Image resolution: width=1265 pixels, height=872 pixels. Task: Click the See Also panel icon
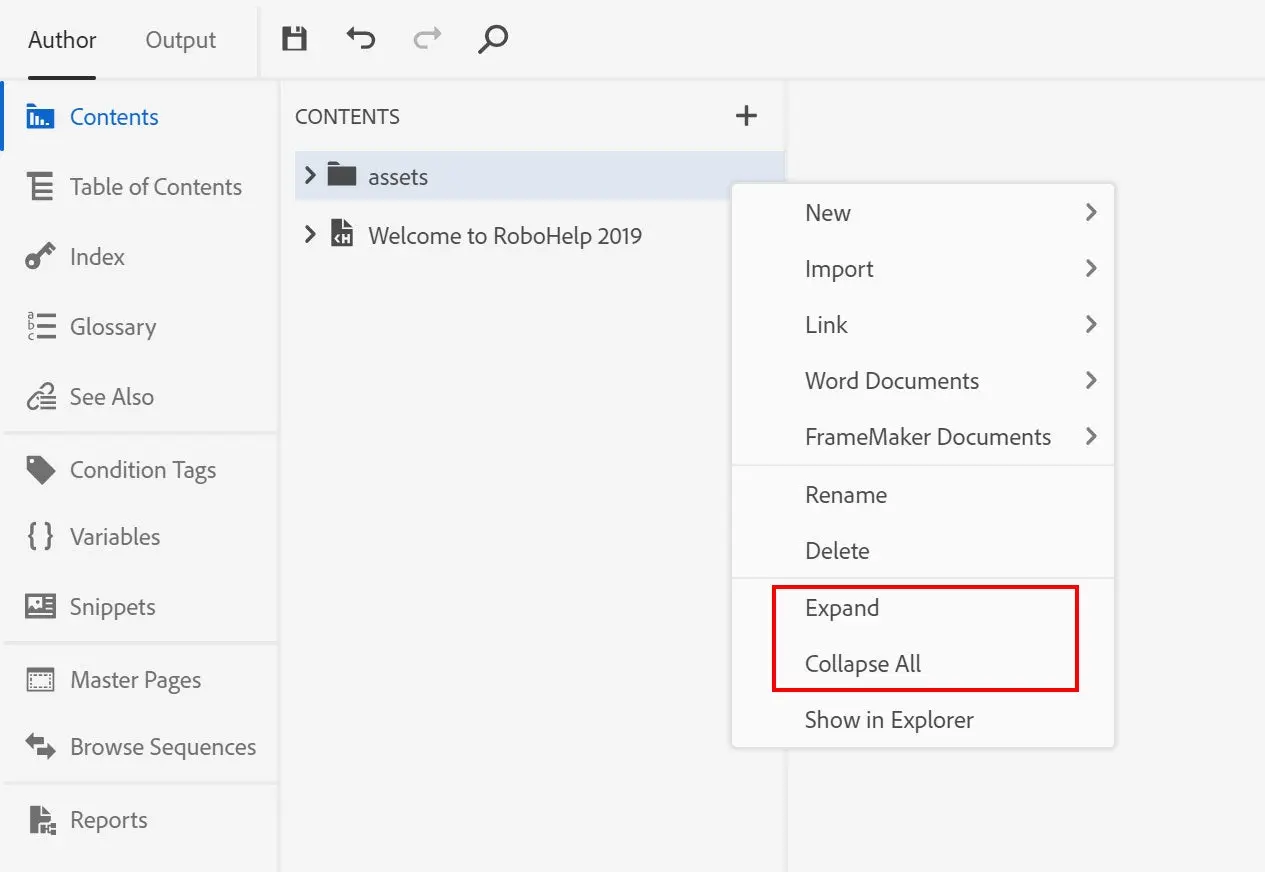[x=40, y=397]
